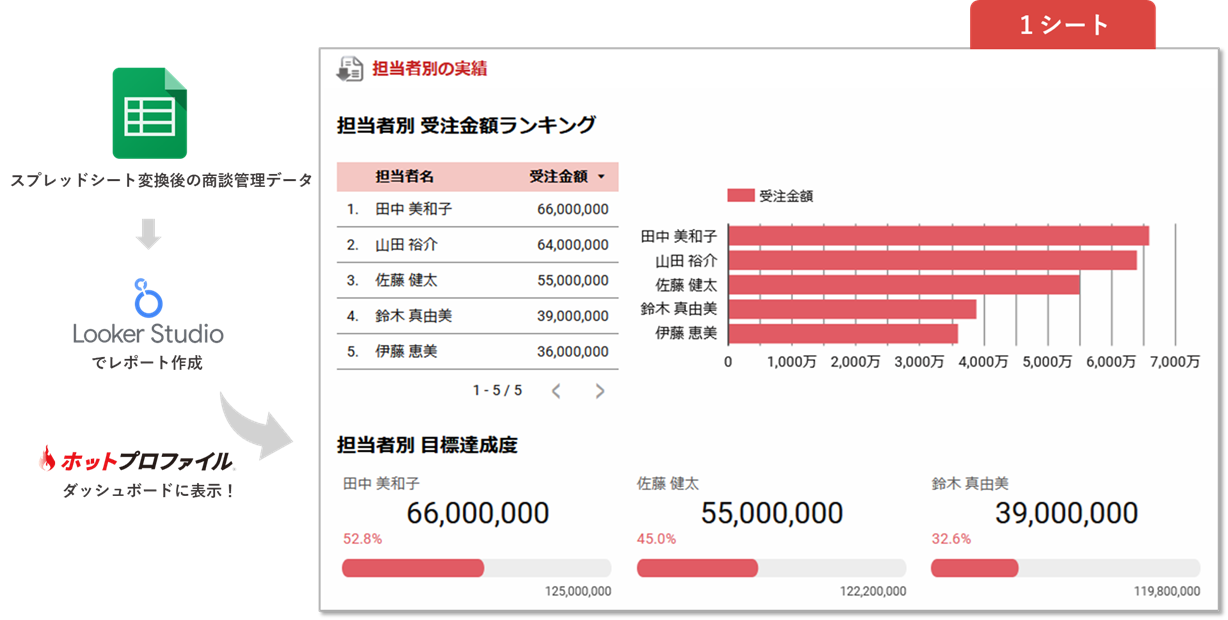Click the 伊藤 恵美 bar in chart

(x=842, y=333)
